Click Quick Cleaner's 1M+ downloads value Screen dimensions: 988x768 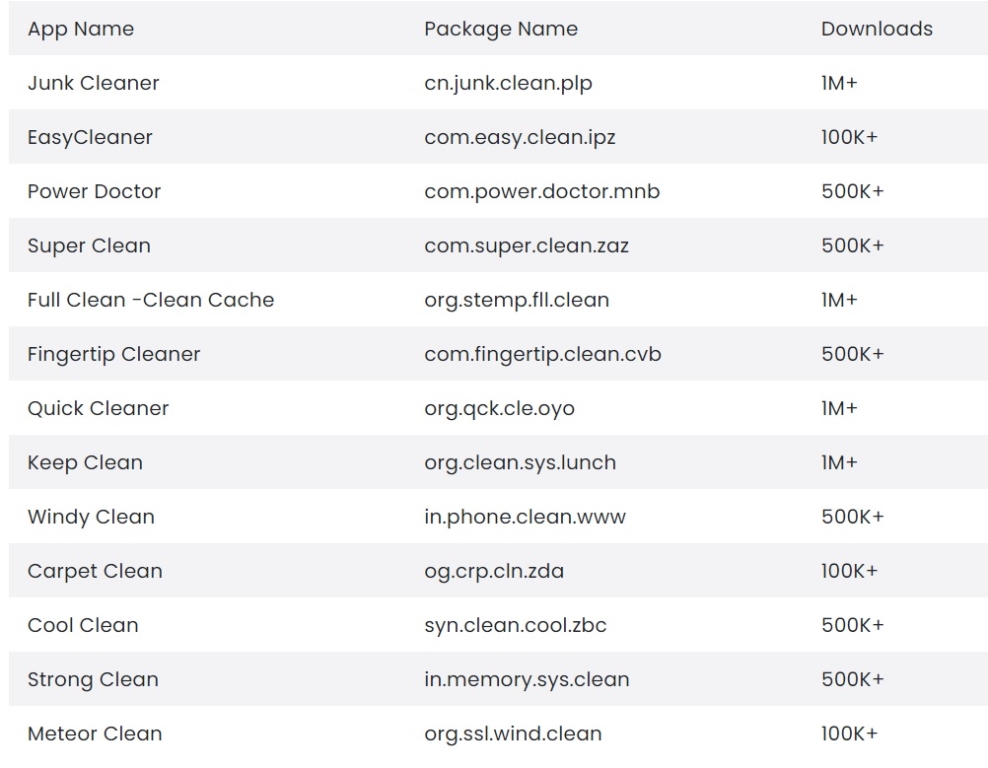tap(839, 408)
